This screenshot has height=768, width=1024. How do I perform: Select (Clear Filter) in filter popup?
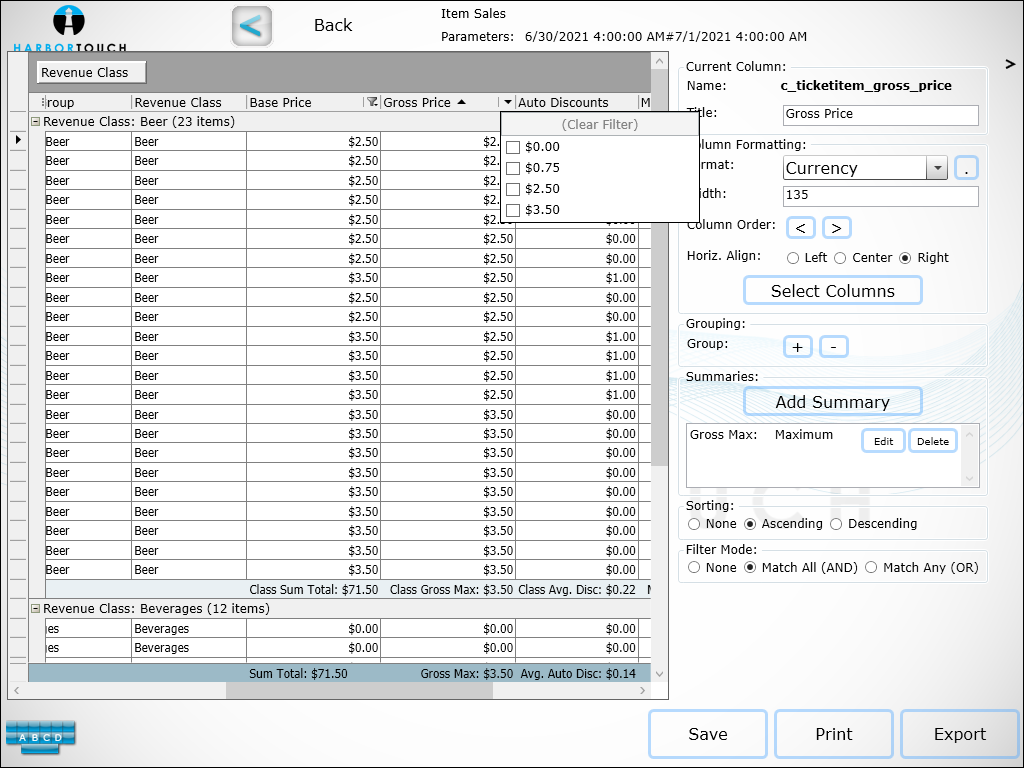pos(599,125)
